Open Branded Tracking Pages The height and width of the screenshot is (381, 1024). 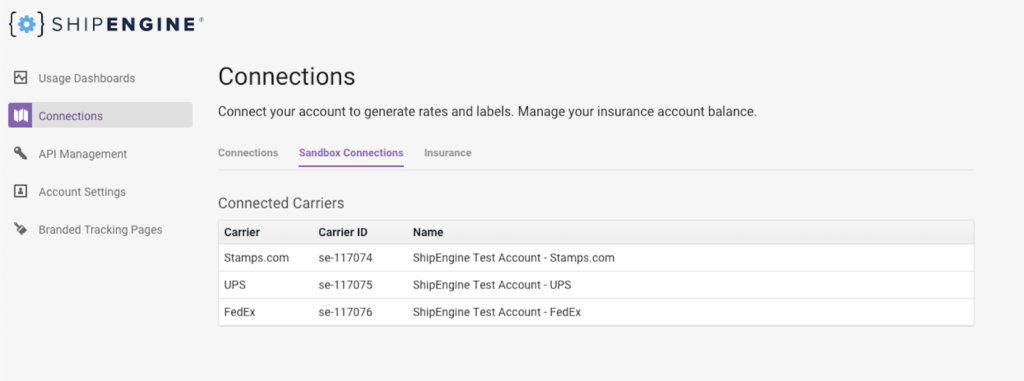pos(101,230)
